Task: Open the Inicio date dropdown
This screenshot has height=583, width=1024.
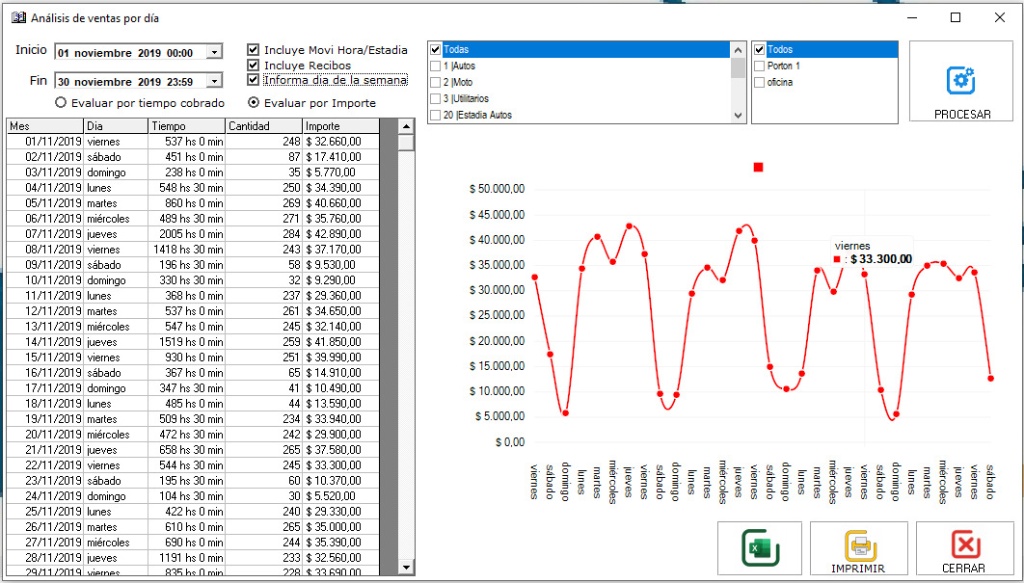Action: pos(214,53)
